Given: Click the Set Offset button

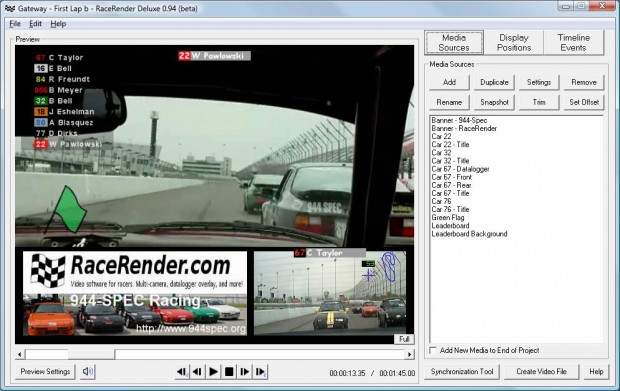Looking at the screenshot, I should tap(584, 102).
